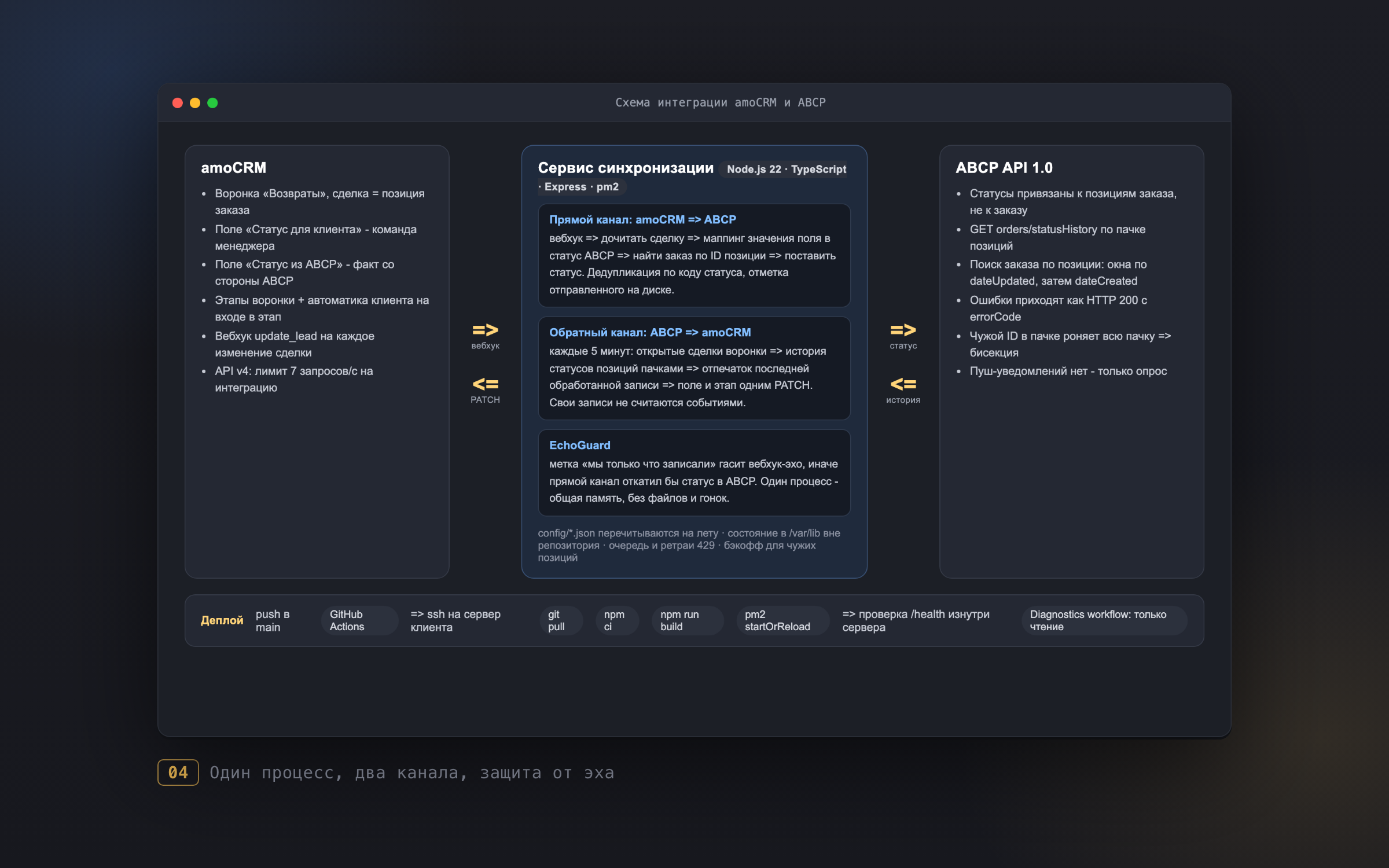Click the «EchoGuard» block title
Viewport: 1389px width, 868px height.
pos(580,446)
